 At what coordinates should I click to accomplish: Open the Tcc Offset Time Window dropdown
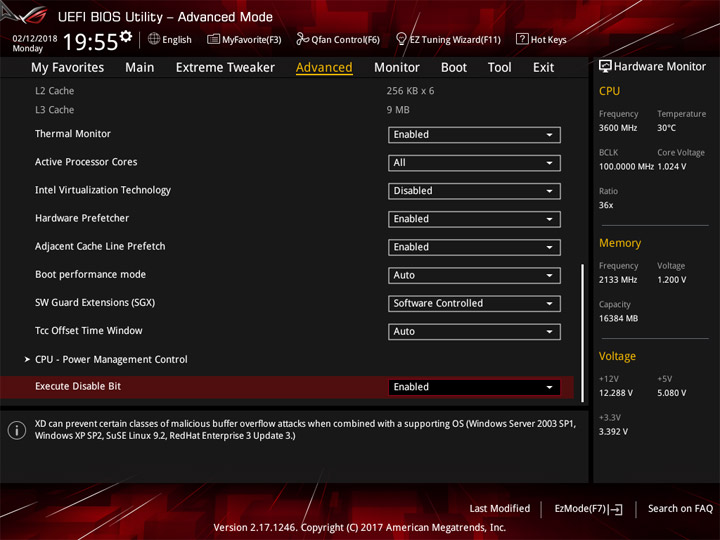pos(474,332)
